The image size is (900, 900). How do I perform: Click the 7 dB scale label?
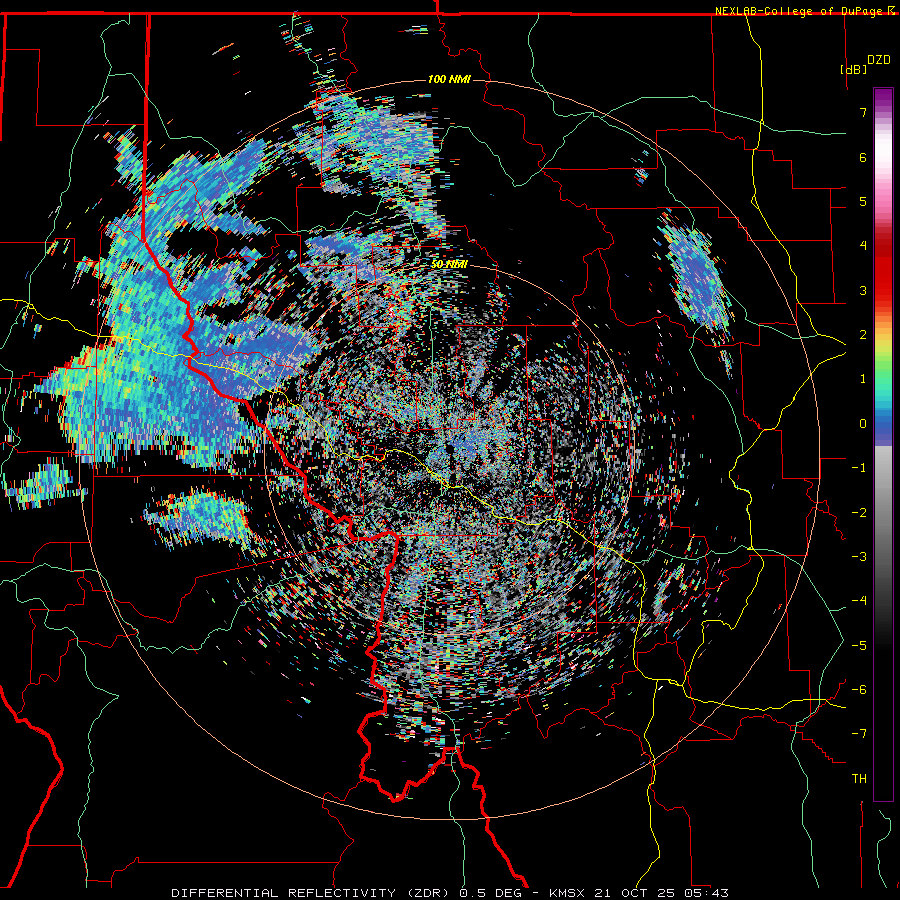(863, 112)
